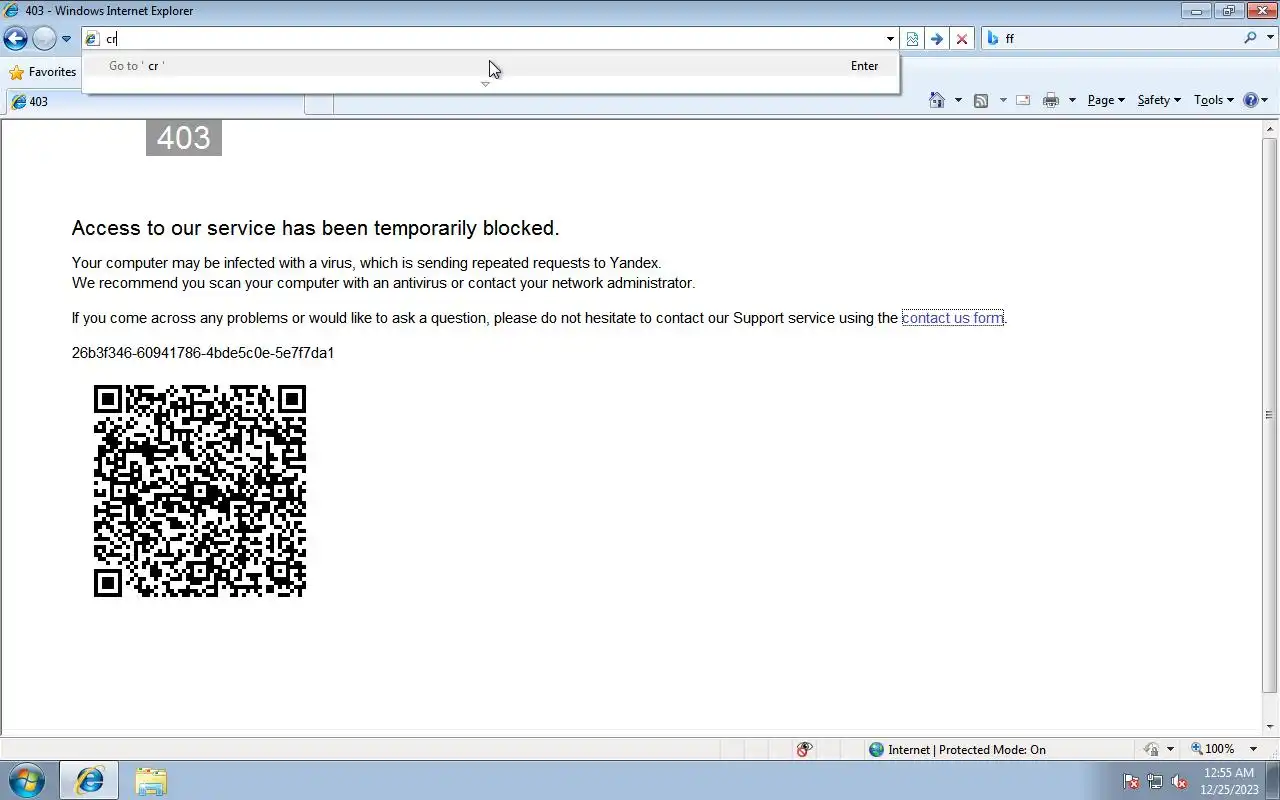
Task: Open the security status dropdown arrow
Action: [x=1170, y=749]
